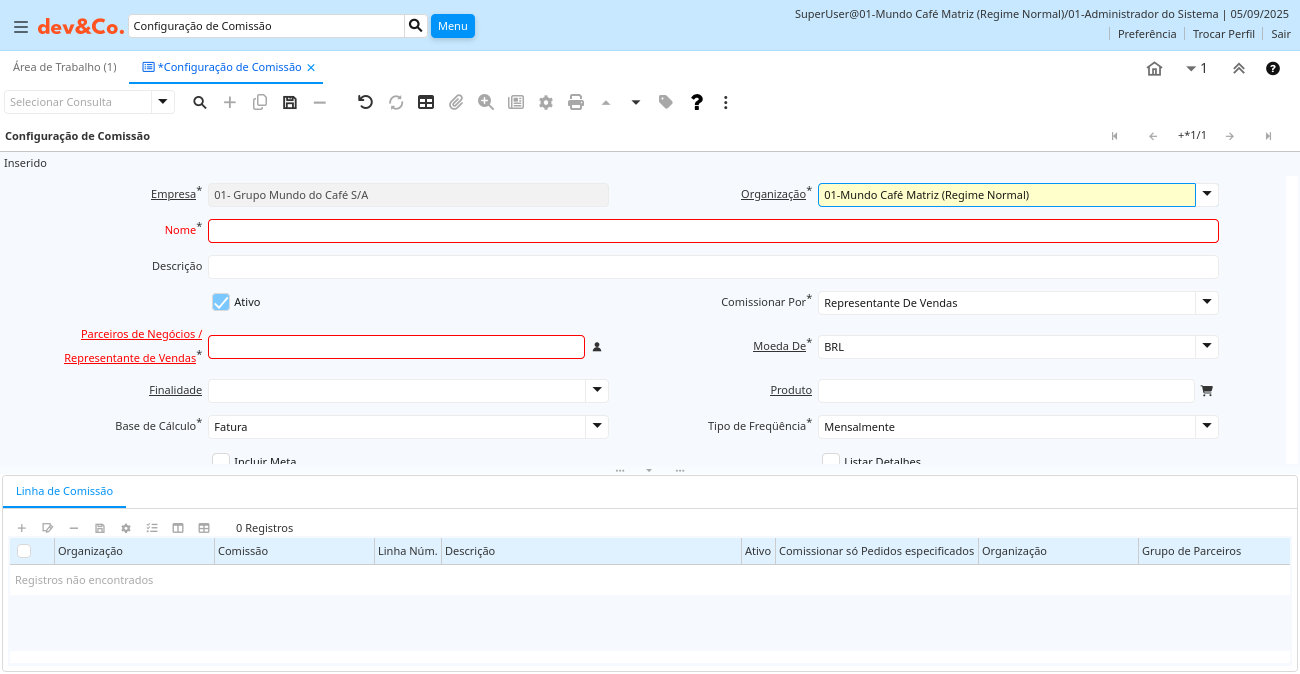Click the Help question mark toolbar icon
Image resolution: width=1300 pixels, height=674 pixels.
pyautogui.click(x=697, y=102)
